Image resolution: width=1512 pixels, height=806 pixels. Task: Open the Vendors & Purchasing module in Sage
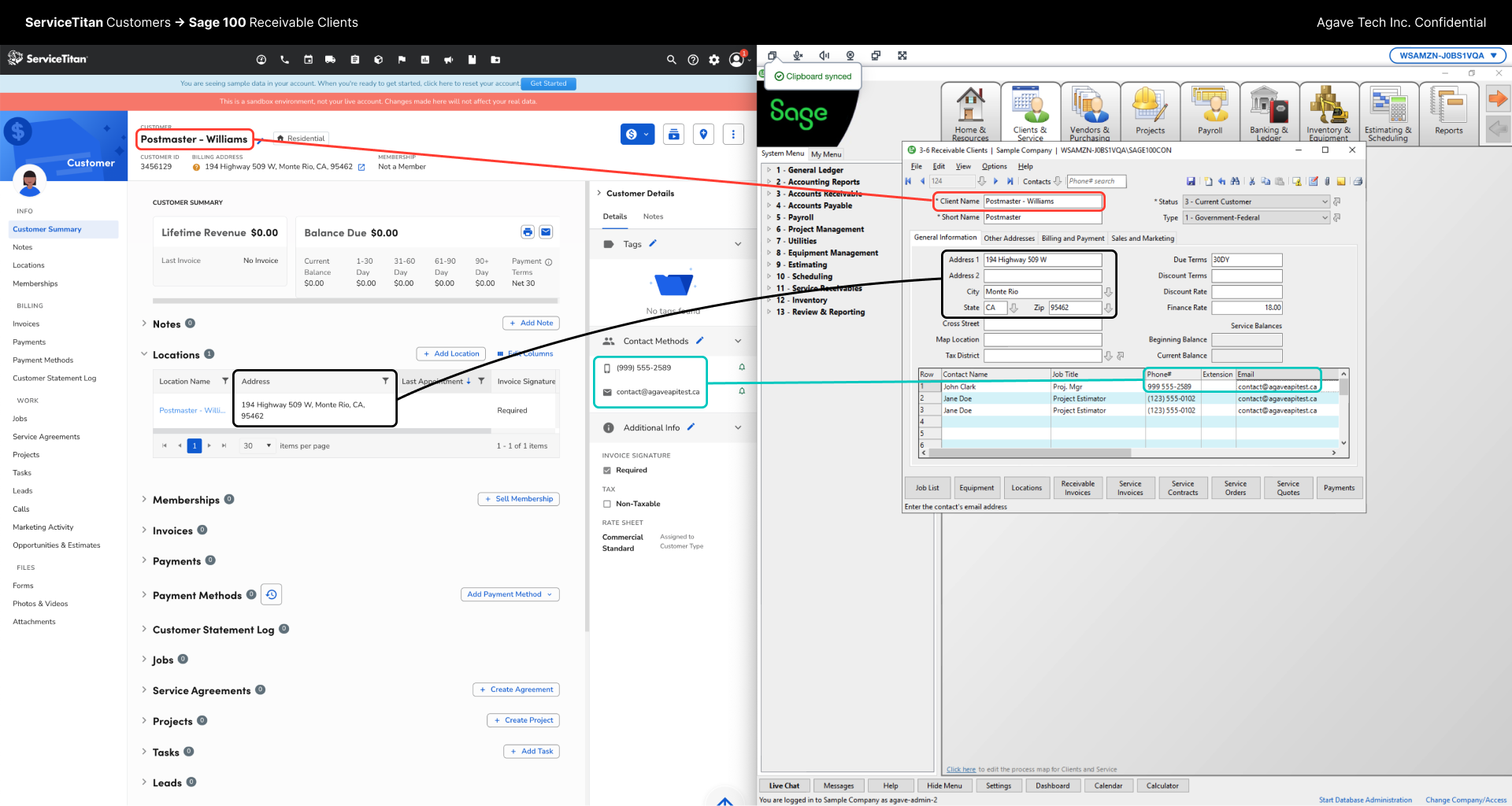(1090, 113)
